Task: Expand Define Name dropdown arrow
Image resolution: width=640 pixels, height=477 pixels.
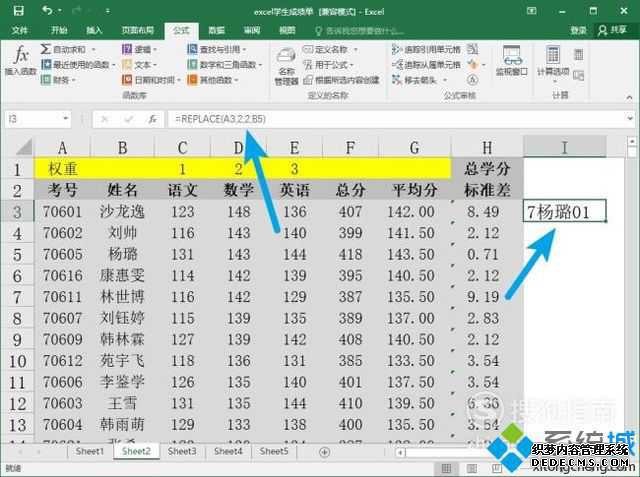Action: [355, 50]
